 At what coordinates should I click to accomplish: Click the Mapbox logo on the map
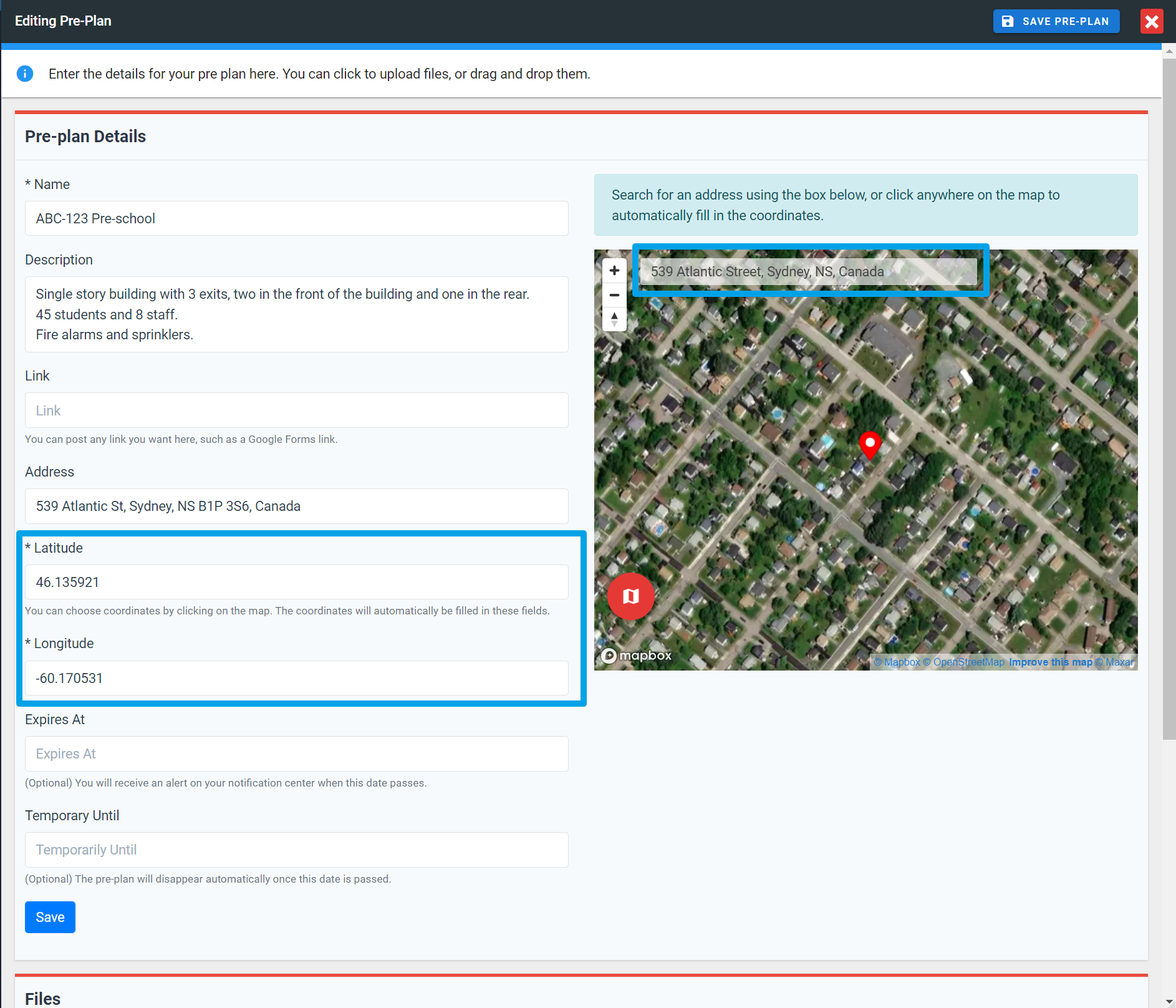click(x=636, y=656)
